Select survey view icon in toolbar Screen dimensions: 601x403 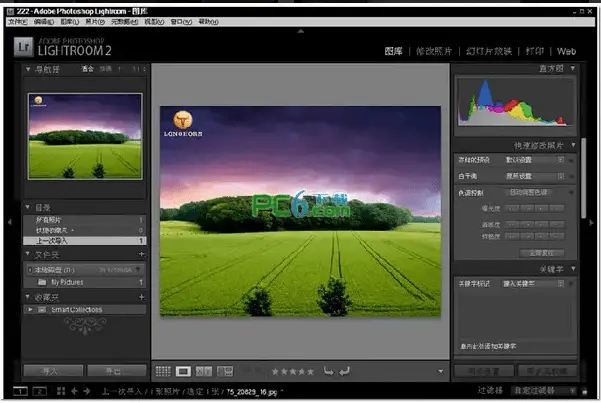225,371
